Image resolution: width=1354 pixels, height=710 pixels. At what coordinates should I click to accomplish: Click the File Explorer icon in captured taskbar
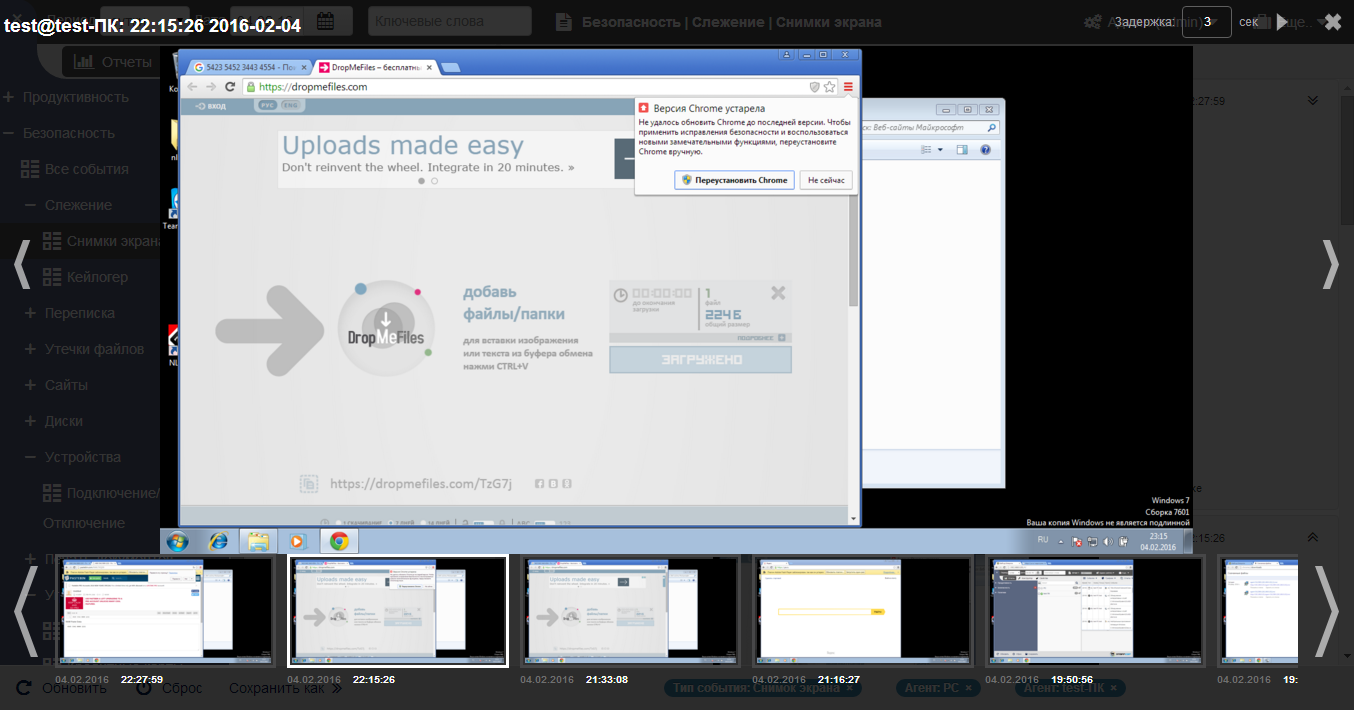pyautogui.click(x=258, y=541)
